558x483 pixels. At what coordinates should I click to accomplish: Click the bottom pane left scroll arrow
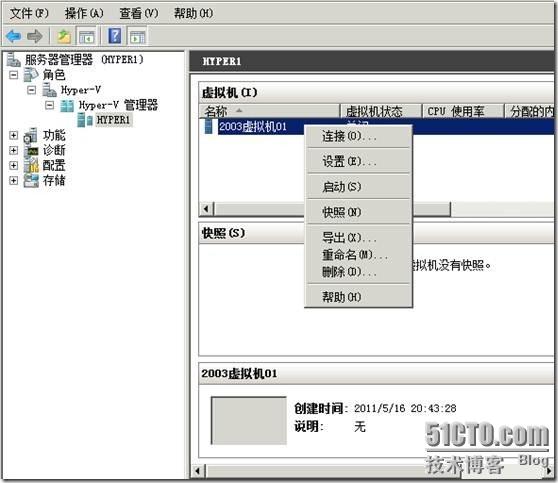click(198, 471)
